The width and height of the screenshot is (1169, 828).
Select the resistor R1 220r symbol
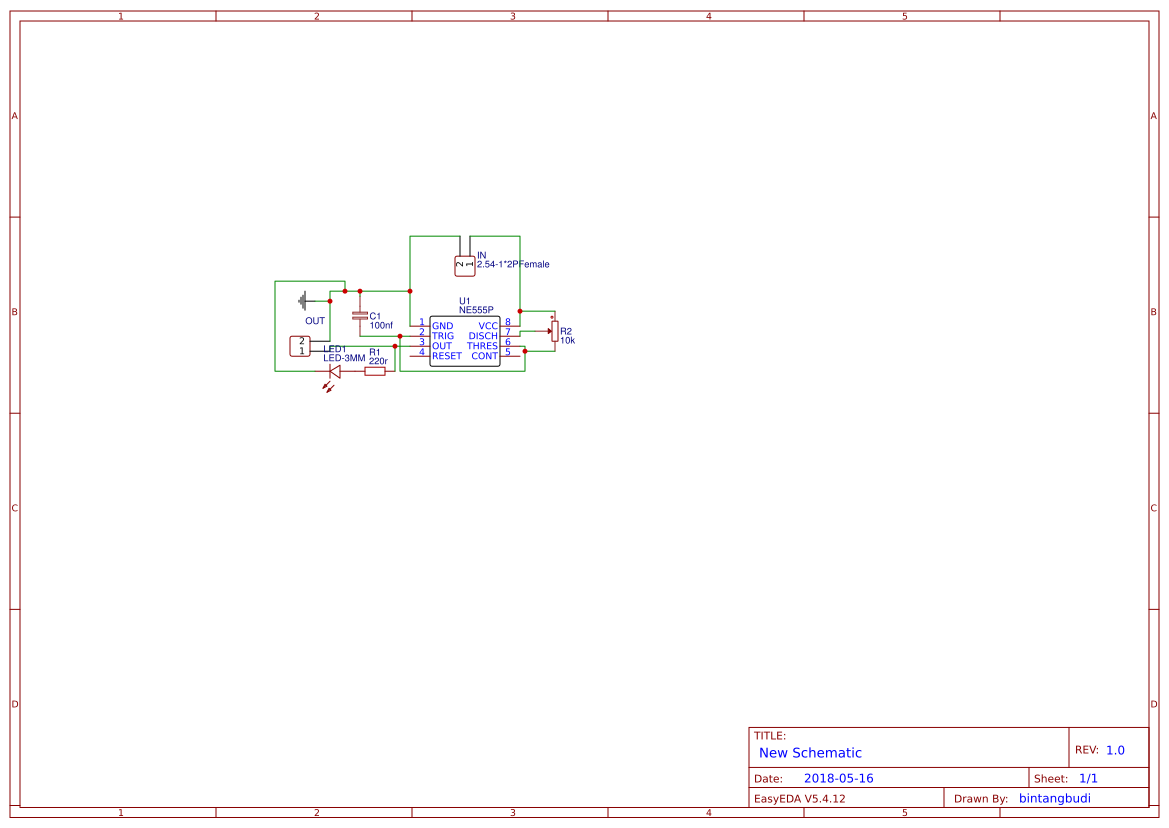pos(374,370)
